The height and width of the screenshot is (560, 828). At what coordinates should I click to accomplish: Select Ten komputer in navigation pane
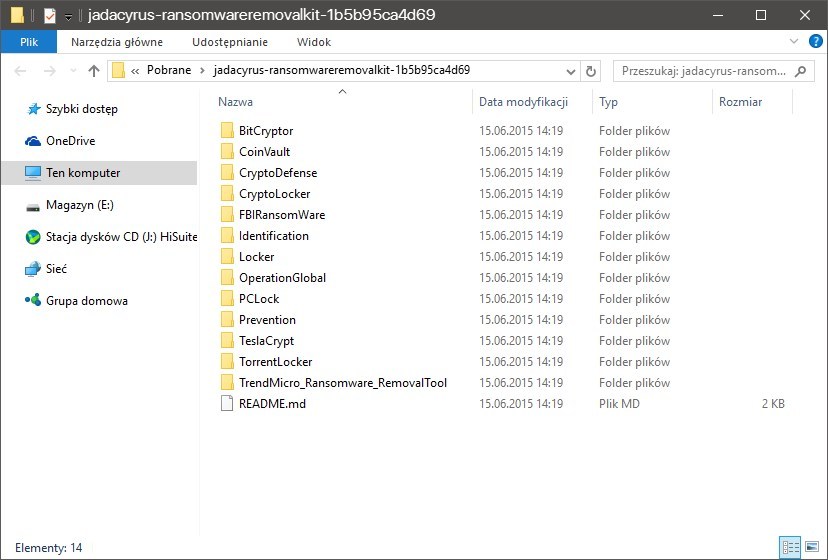tap(99, 173)
